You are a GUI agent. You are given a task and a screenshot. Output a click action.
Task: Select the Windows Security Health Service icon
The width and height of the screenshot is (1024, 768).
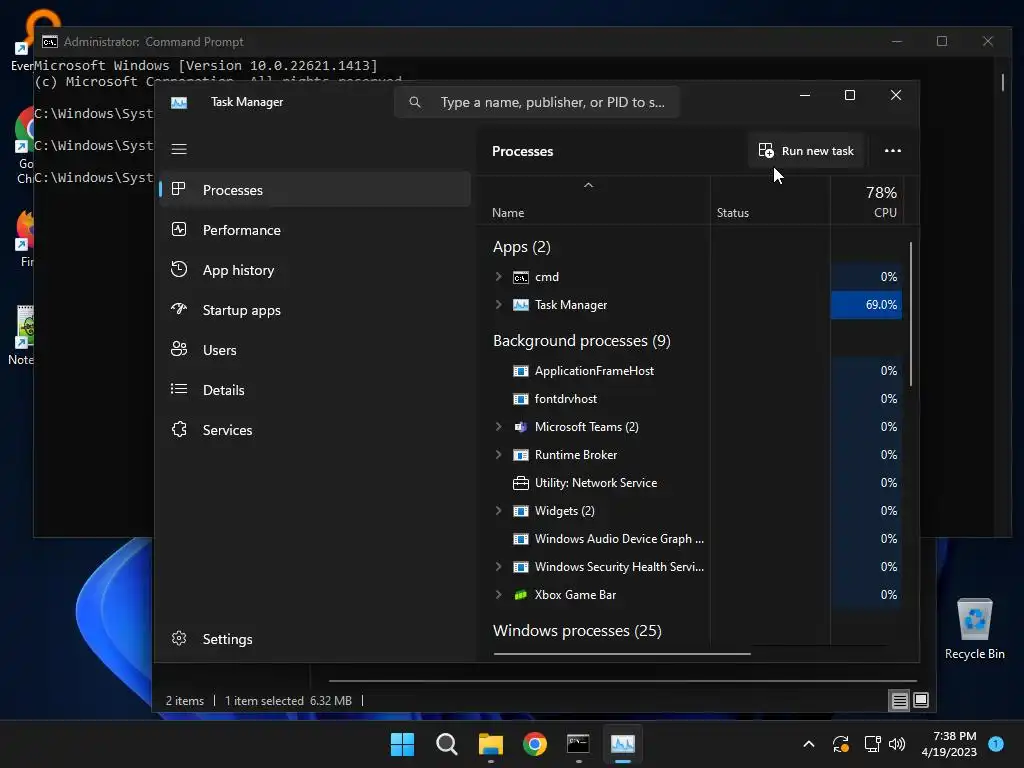tap(520, 567)
